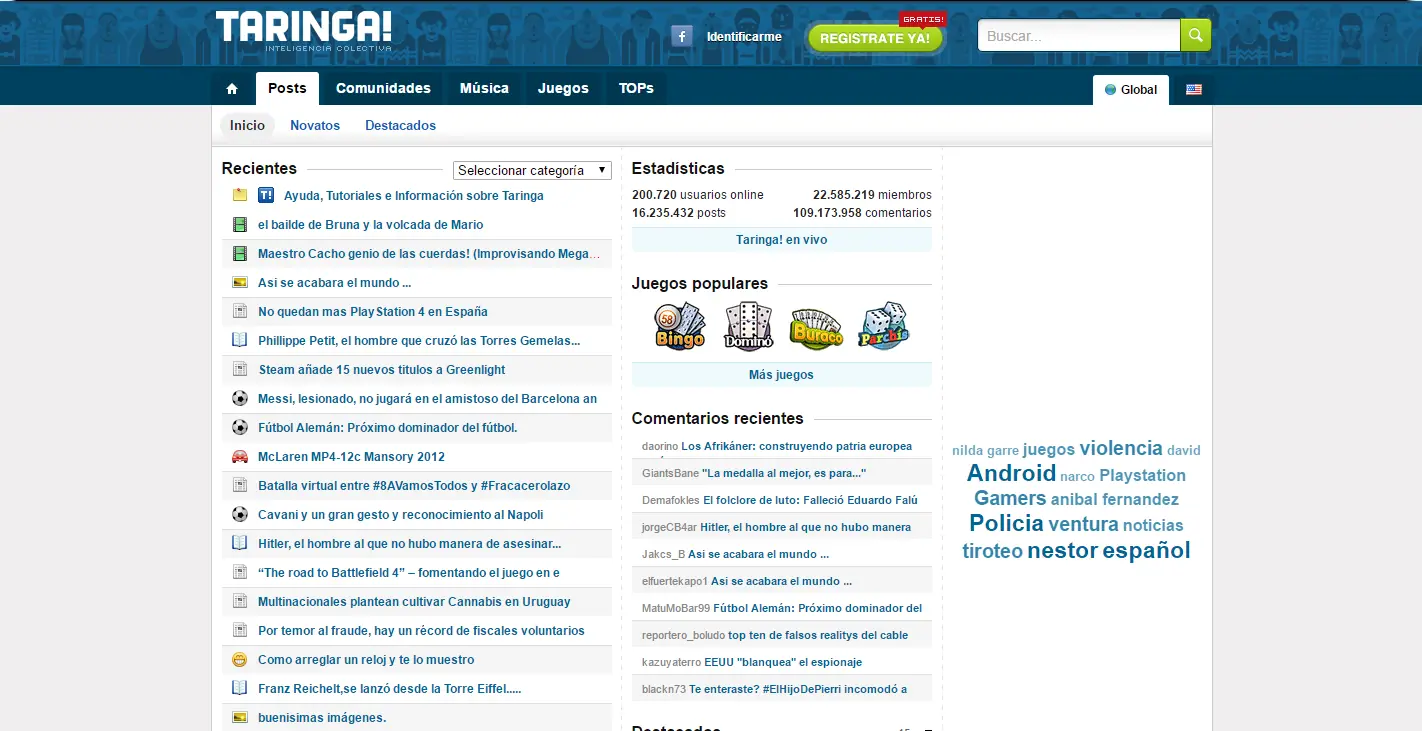This screenshot has height=731, width=1422.
Task: Click book icon beside Phillippe Petit post
Action: pos(240,340)
